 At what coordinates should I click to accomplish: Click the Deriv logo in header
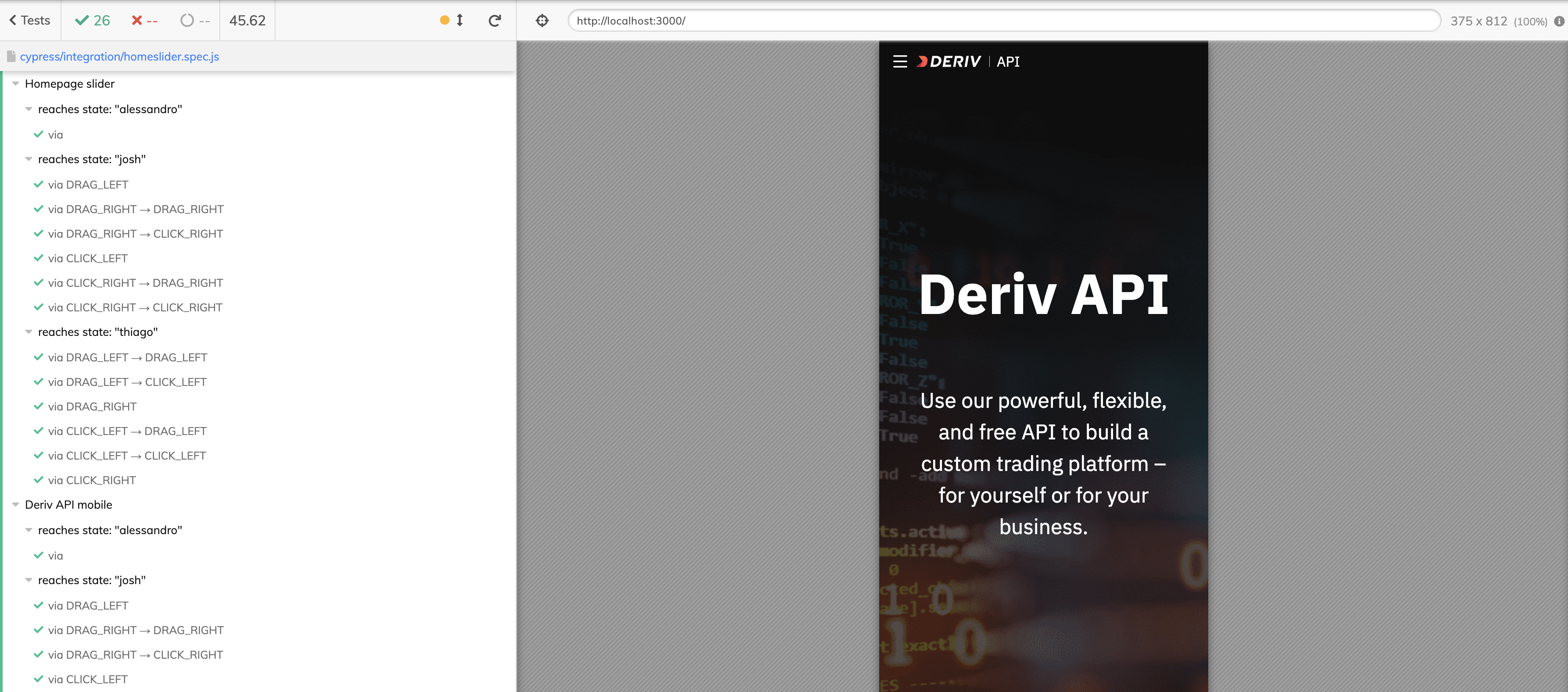click(x=949, y=61)
